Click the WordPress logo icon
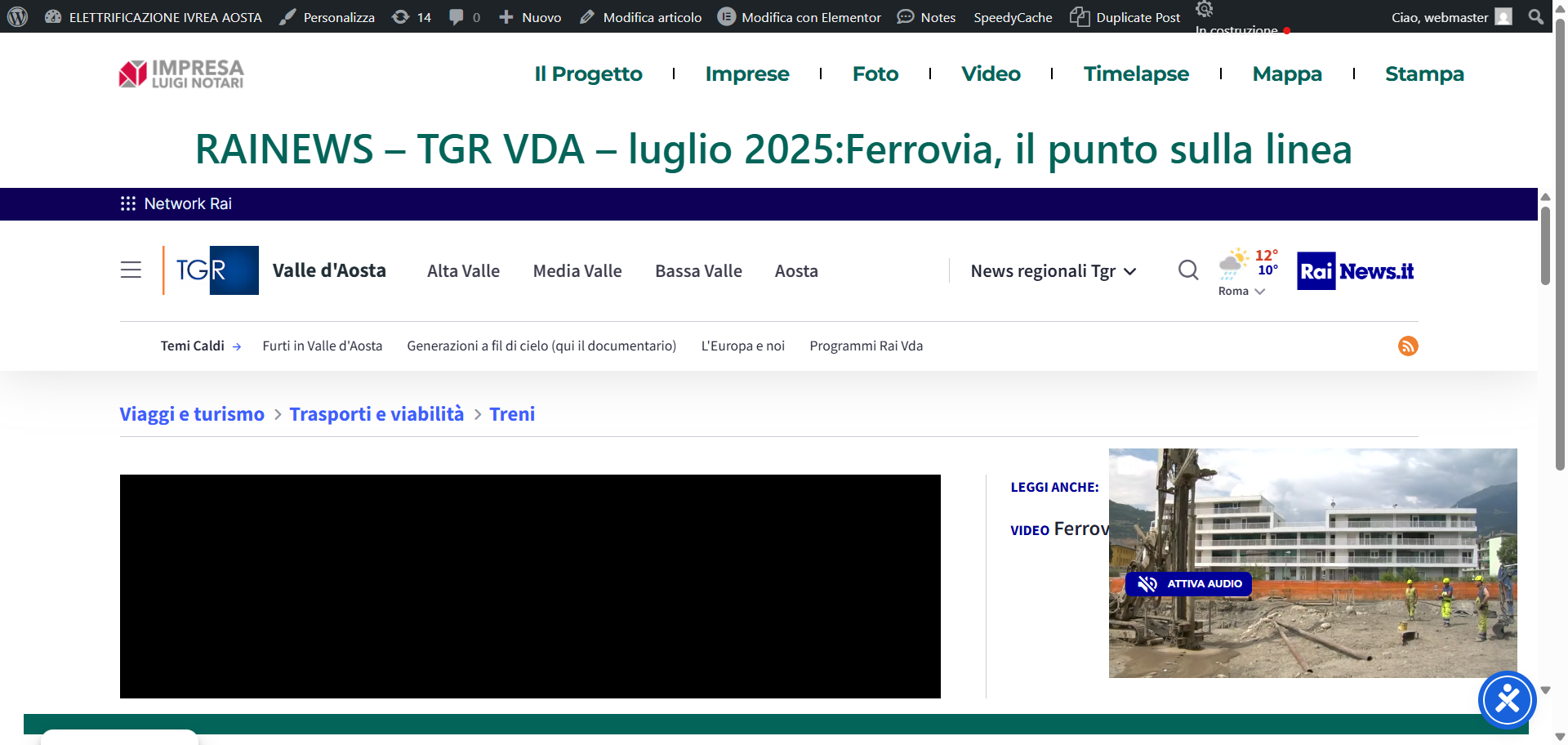1568x745 pixels. point(17,16)
